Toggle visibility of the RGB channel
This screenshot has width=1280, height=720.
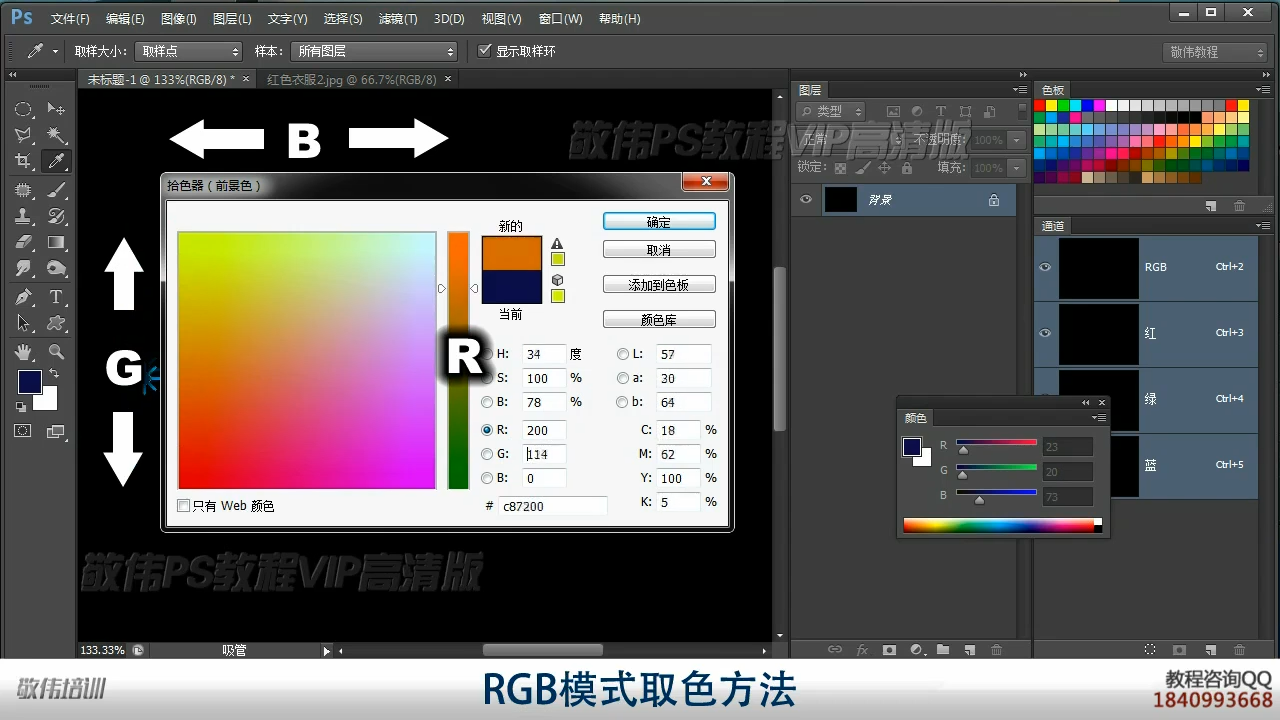coord(1045,267)
